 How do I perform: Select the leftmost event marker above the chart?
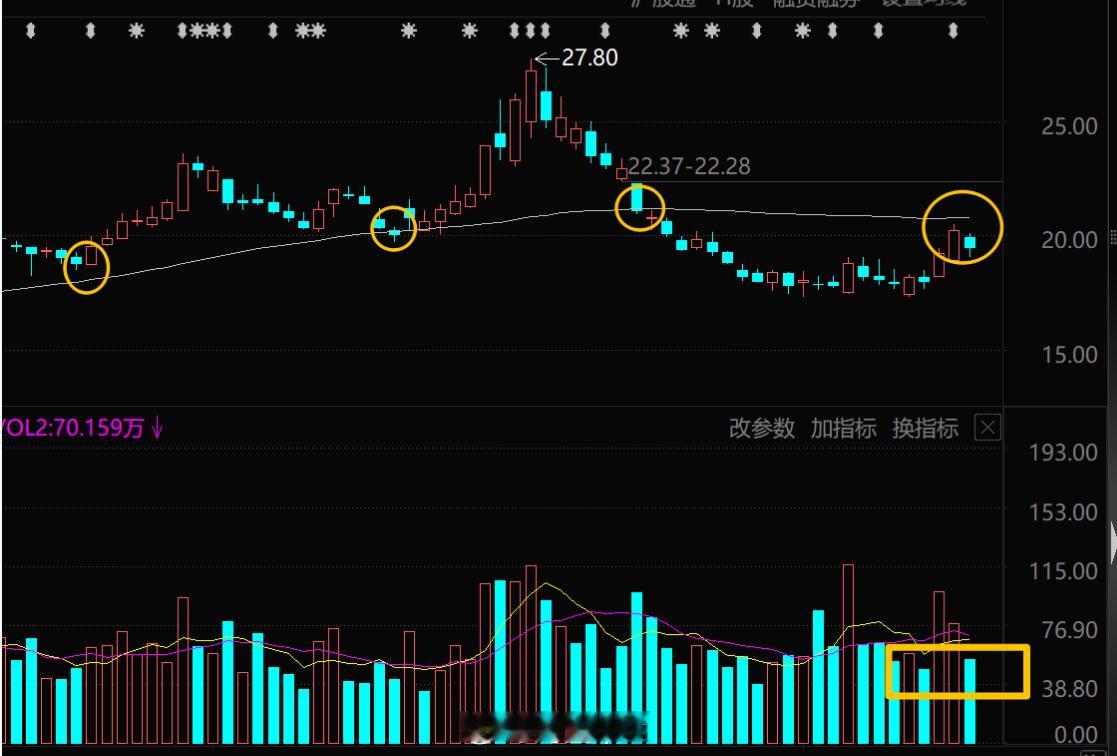pos(30,31)
